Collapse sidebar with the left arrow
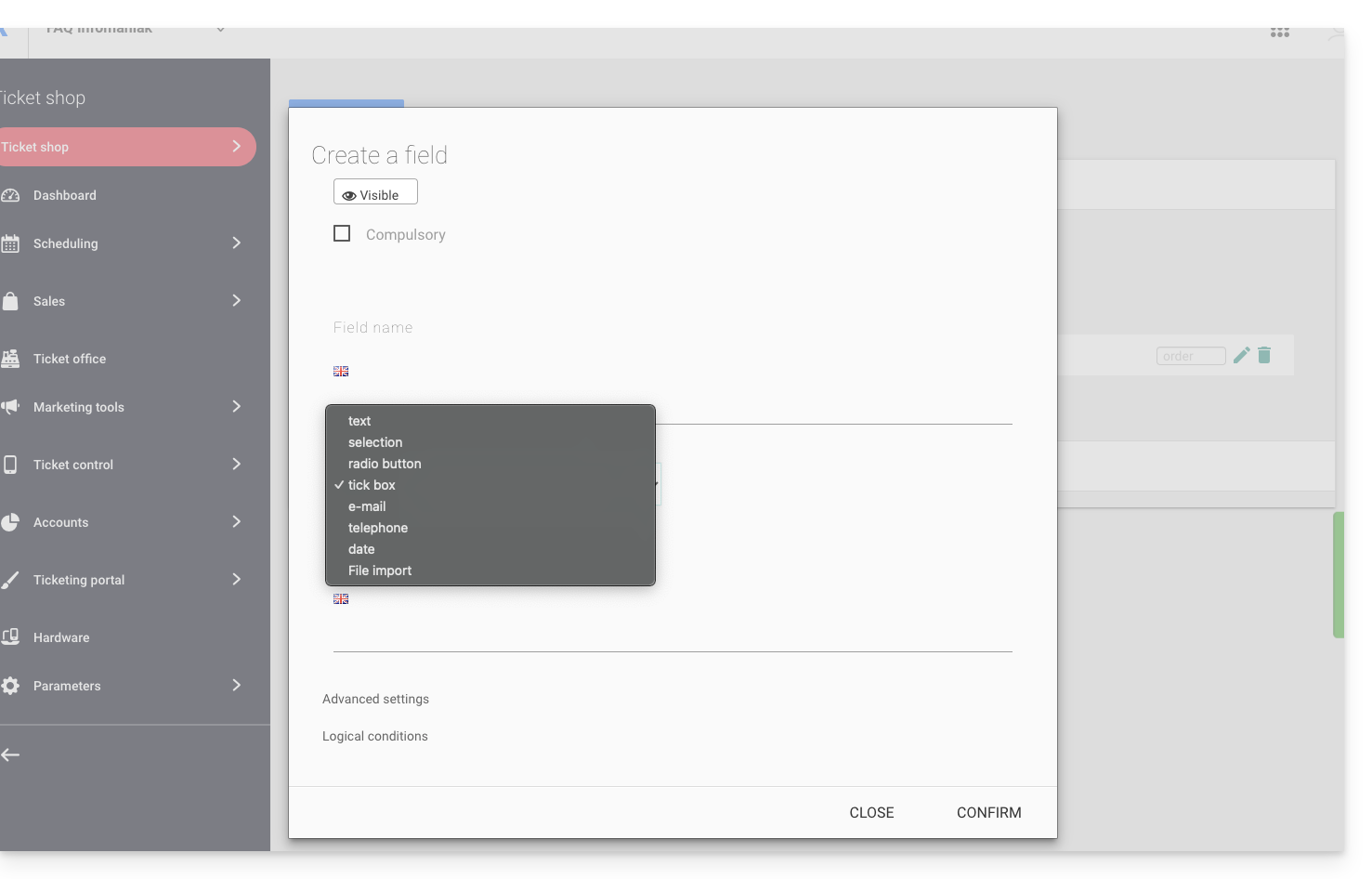This screenshot has height=879, width=1372. (x=11, y=755)
